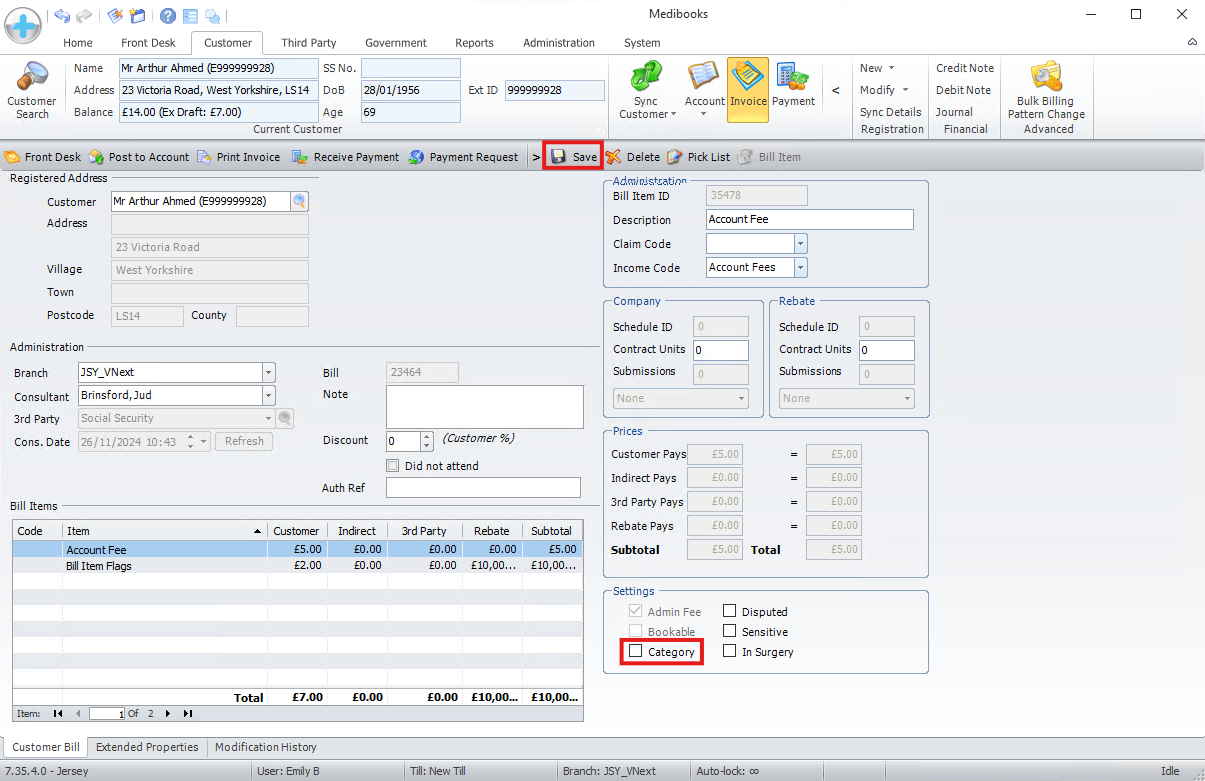Screen dimensions: 1205x781
Task: Click the Delete toolbar icon
Action: [x=613, y=157]
